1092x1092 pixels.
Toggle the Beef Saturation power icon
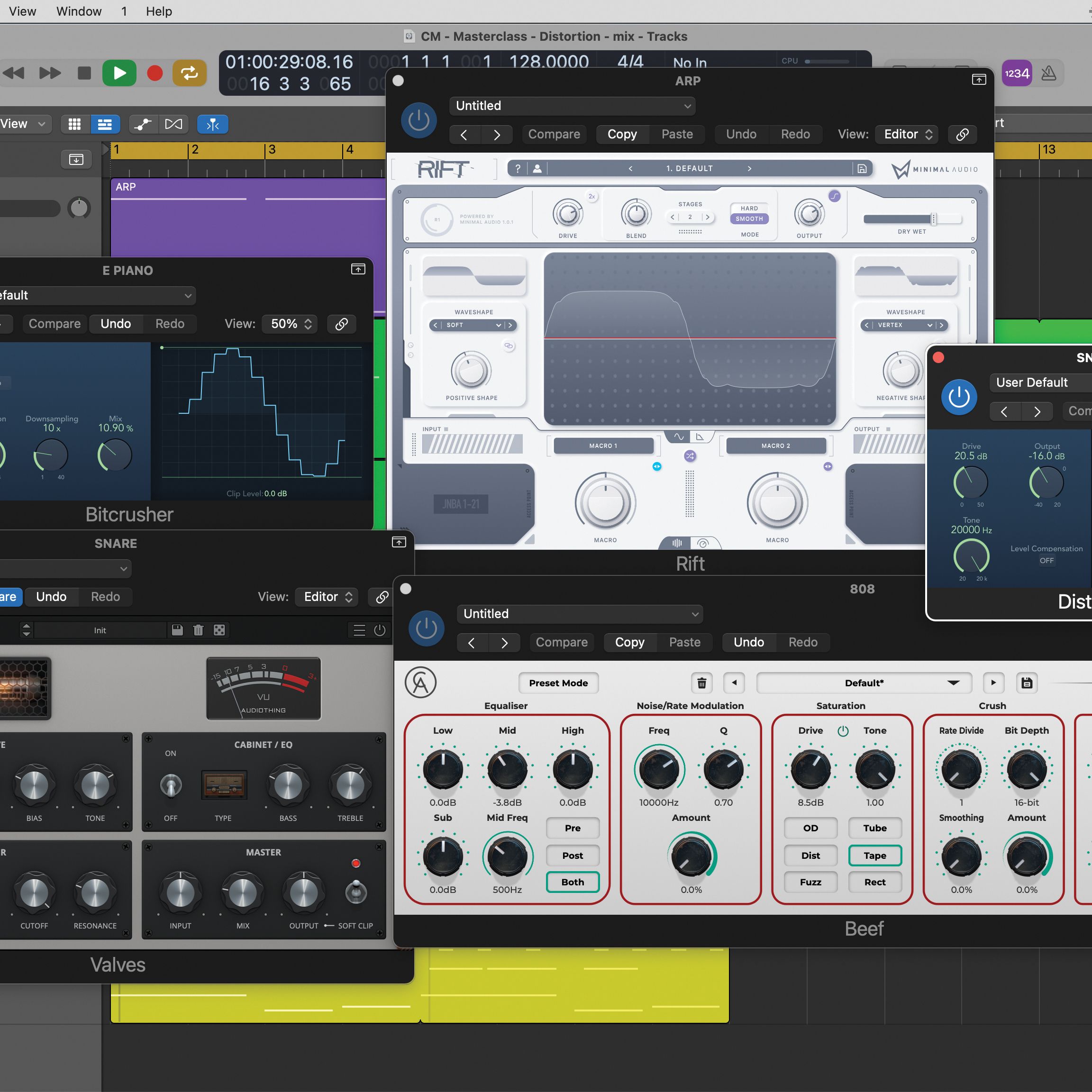tap(843, 731)
